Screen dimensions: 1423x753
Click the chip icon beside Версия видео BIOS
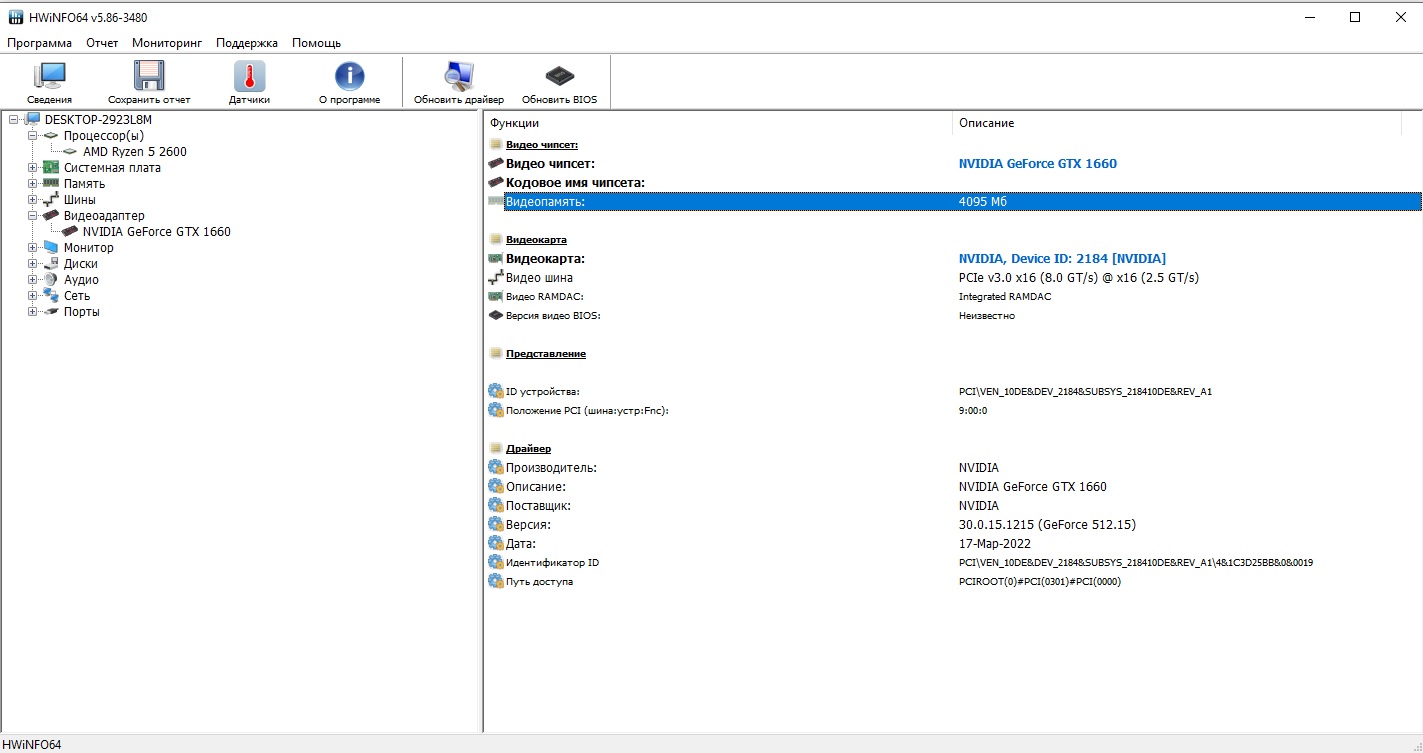[x=495, y=315]
